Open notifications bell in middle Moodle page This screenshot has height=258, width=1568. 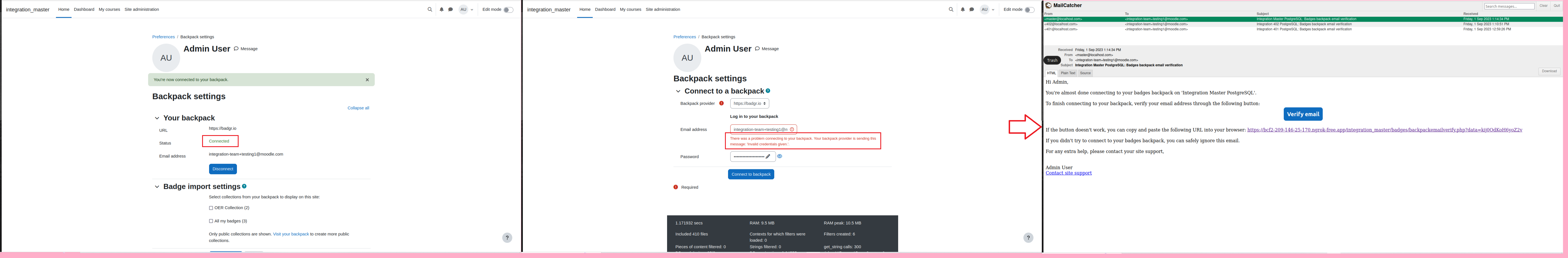962,10
